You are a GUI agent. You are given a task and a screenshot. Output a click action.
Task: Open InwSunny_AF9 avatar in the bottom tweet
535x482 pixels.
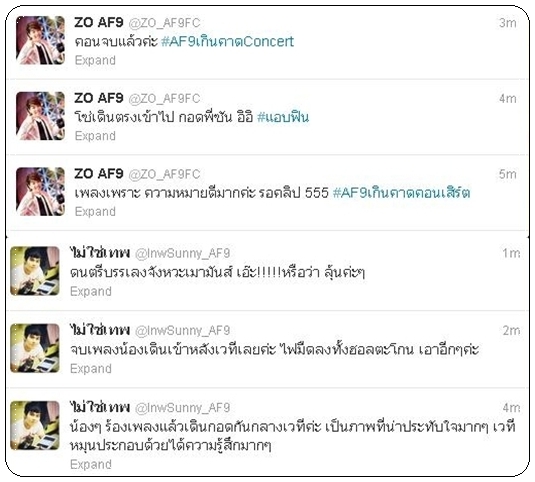35,425
